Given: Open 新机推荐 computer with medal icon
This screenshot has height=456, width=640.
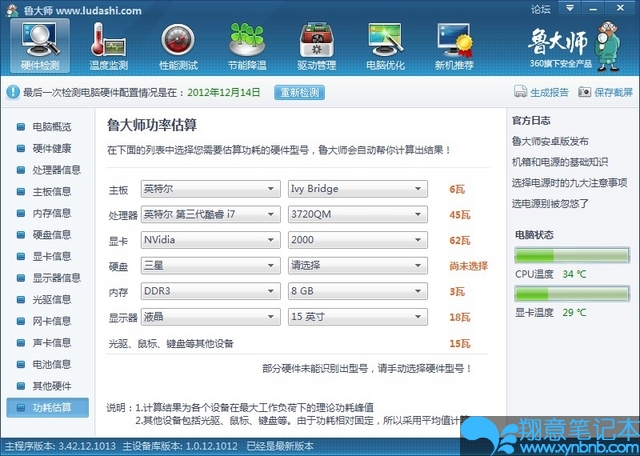Looking at the screenshot, I should coord(454,46).
